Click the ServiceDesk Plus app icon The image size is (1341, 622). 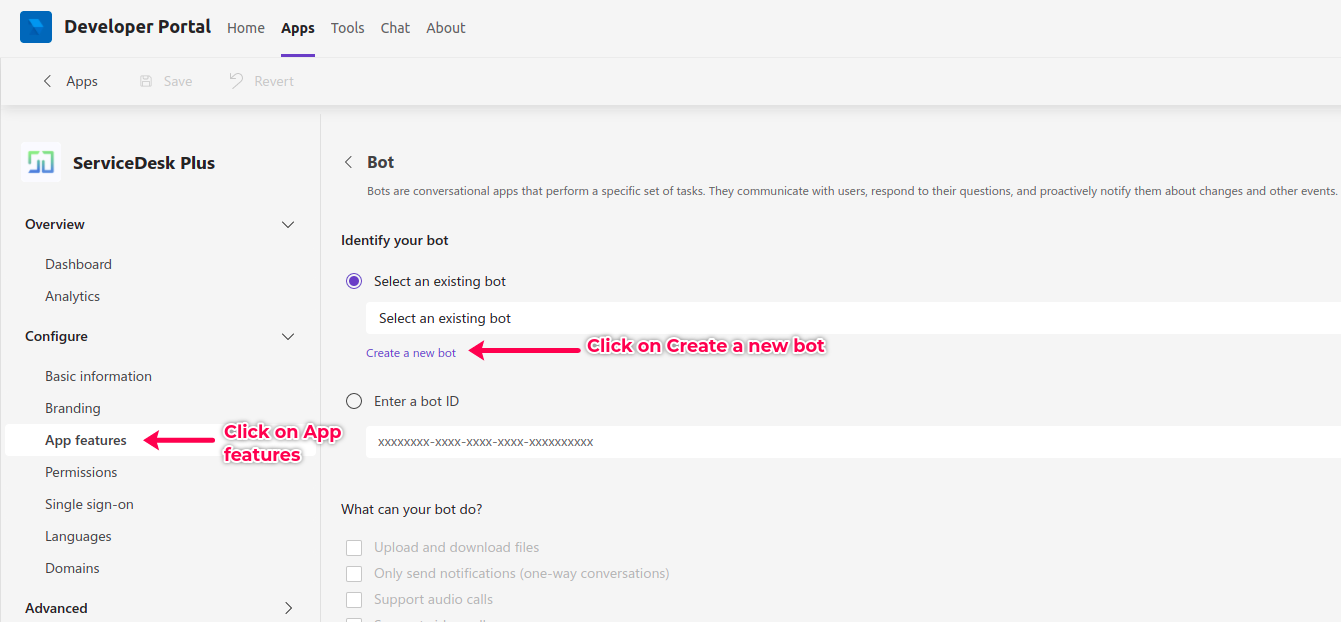click(x=41, y=162)
